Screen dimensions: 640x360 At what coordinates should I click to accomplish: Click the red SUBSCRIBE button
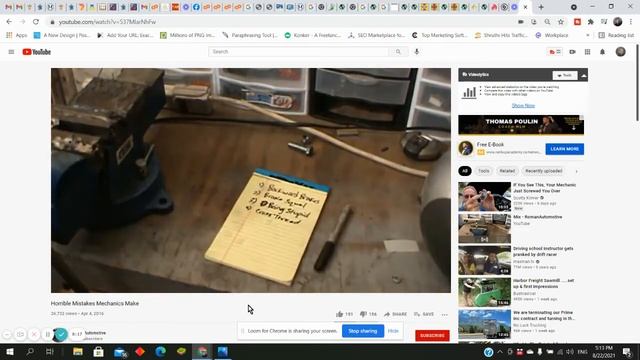click(432, 336)
